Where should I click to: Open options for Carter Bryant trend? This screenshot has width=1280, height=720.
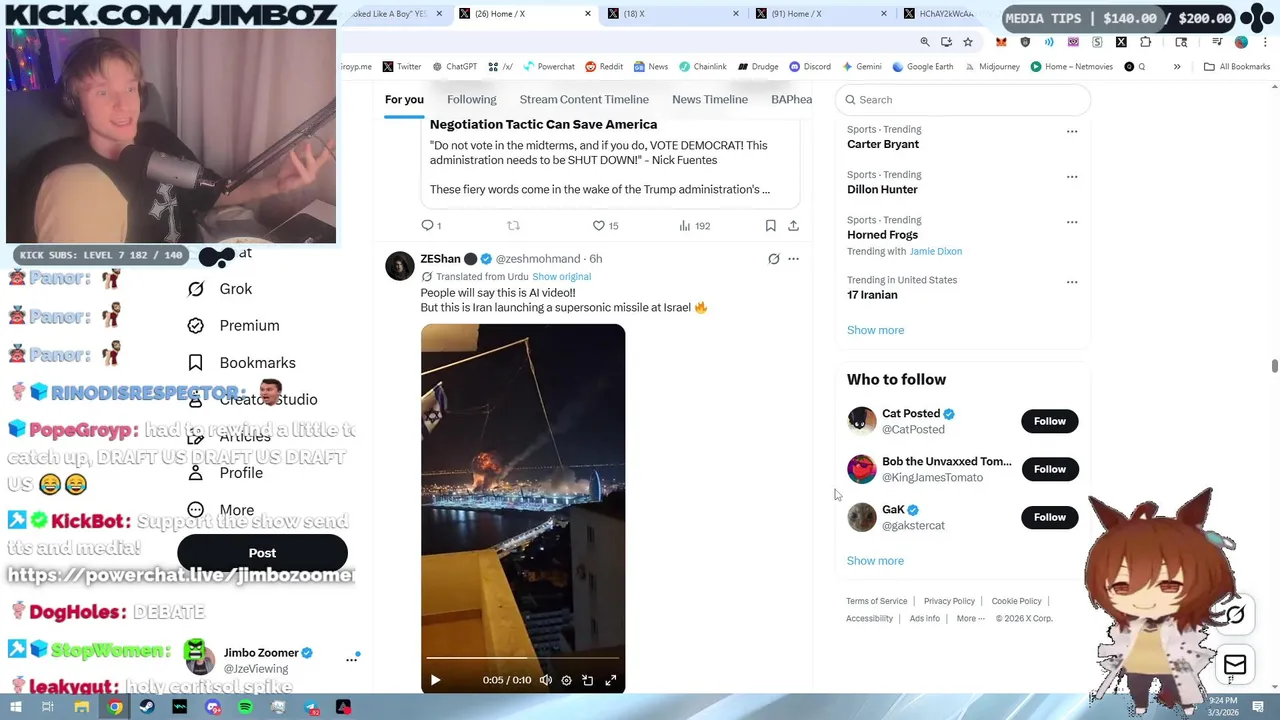tap(1072, 131)
